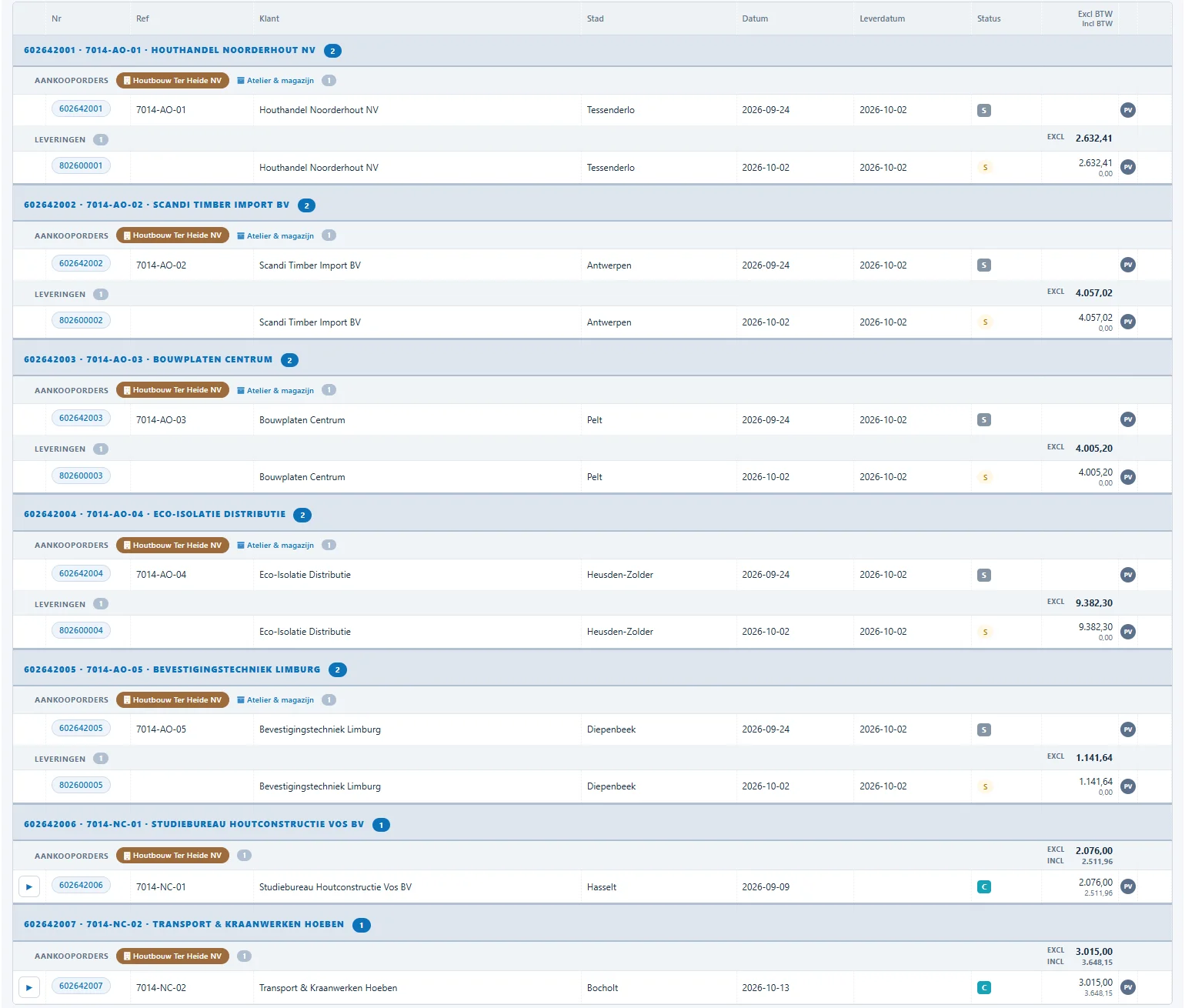Open order number 602642002 link
The image size is (1185, 1008).
coord(81,264)
